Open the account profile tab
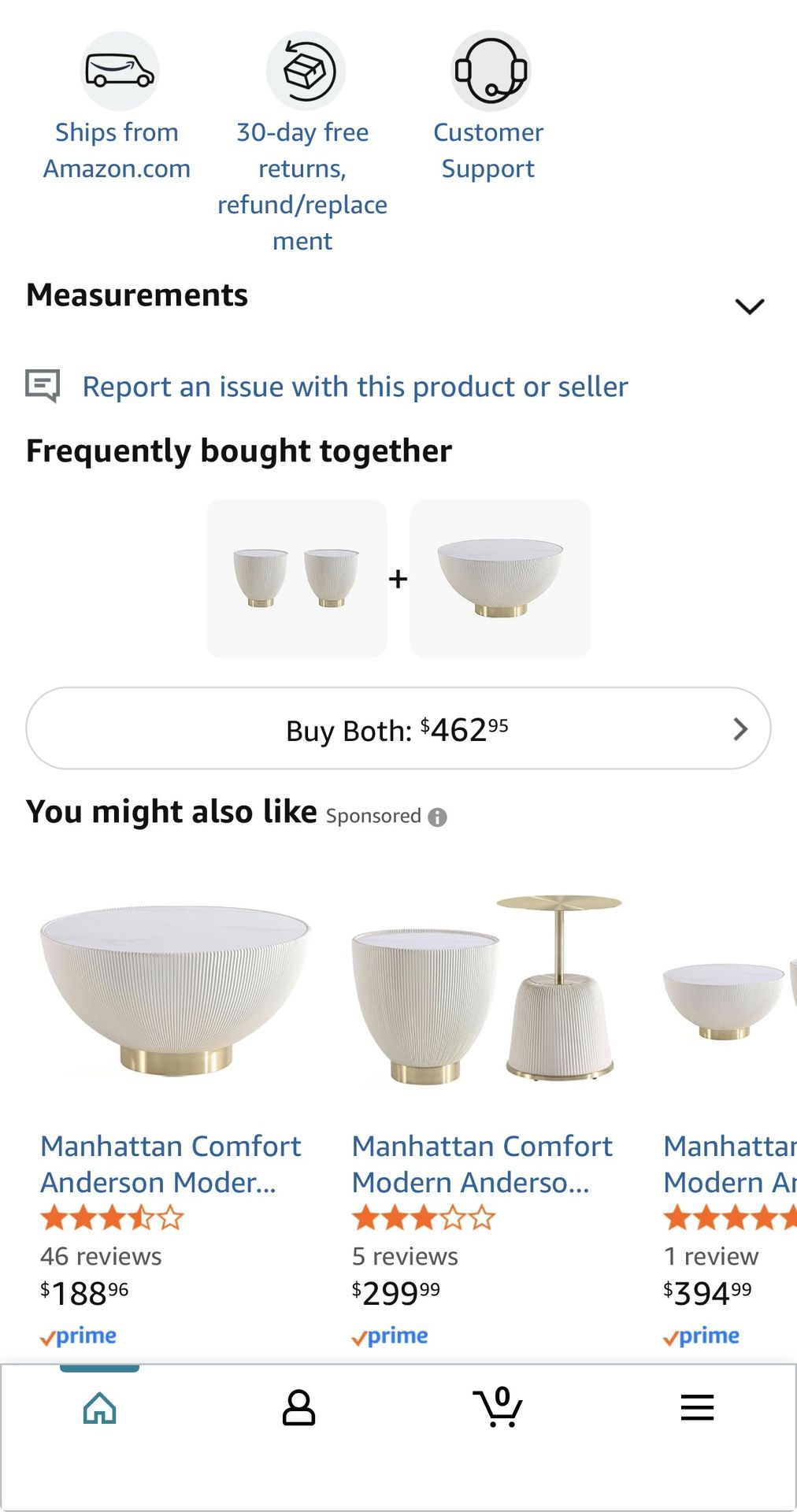This screenshot has height=1512, width=797. [298, 1408]
